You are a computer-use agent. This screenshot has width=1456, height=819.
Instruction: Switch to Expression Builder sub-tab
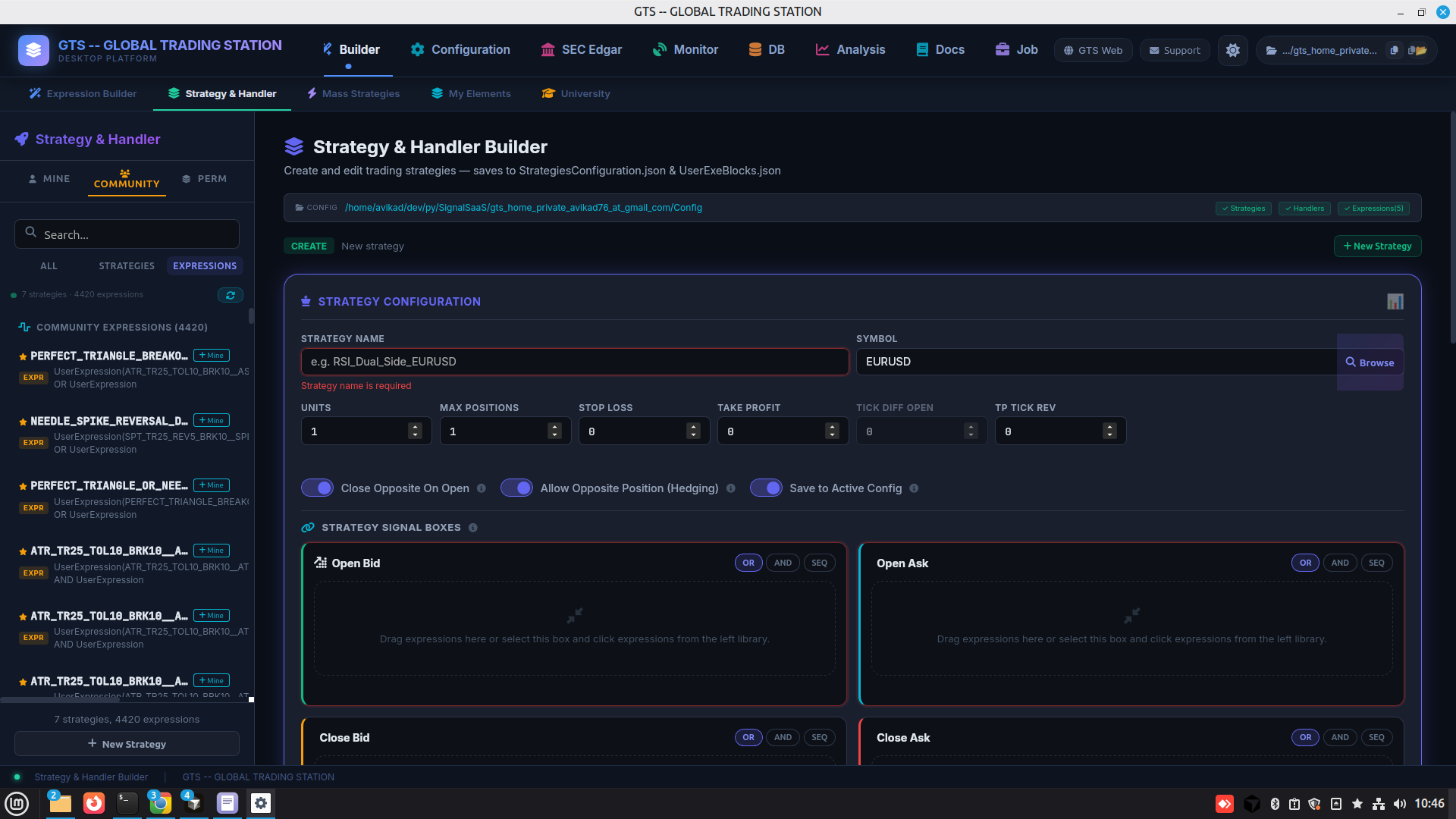pyautogui.click(x=83, y=94)
